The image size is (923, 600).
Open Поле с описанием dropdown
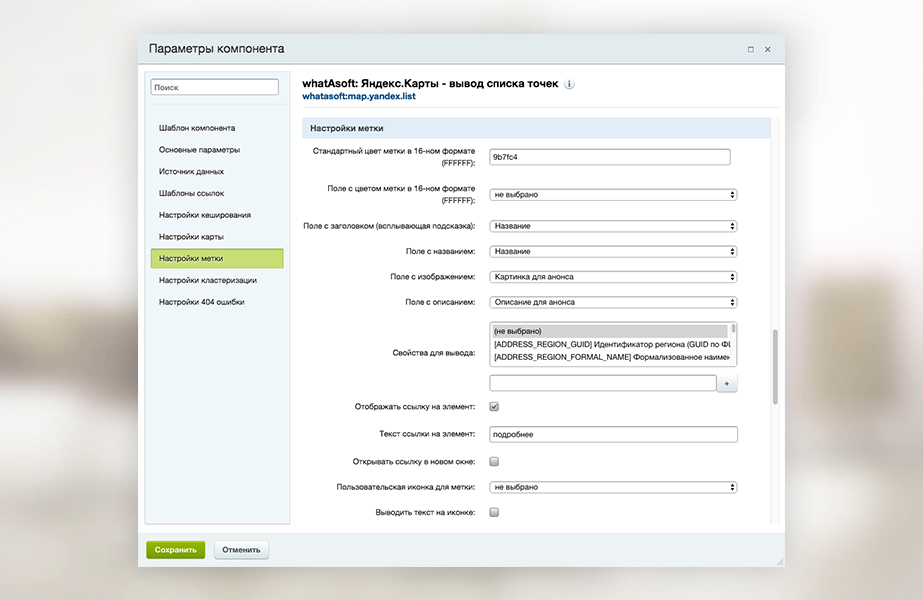coord(613,302)
